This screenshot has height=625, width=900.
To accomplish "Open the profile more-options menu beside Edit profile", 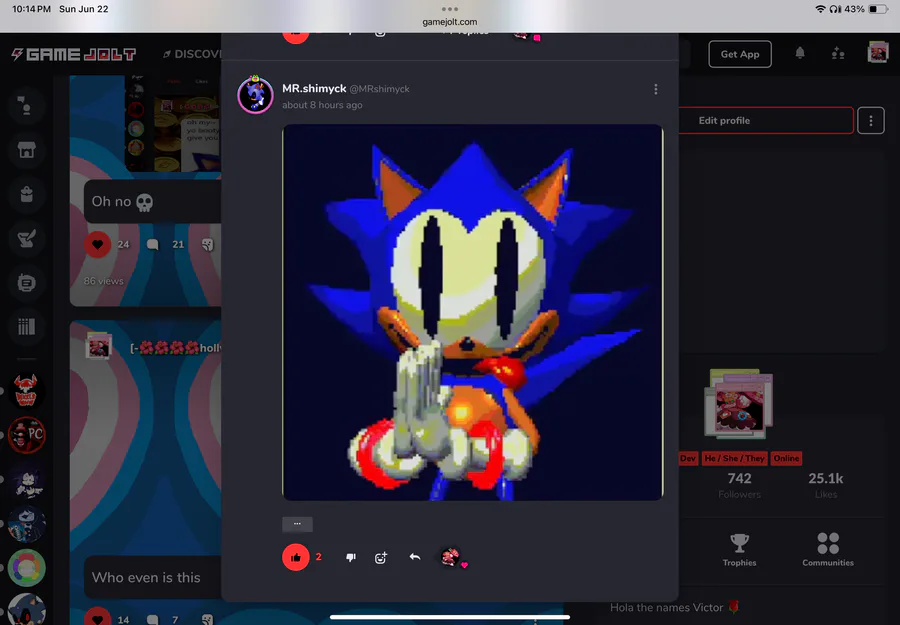I will point(871,121).
